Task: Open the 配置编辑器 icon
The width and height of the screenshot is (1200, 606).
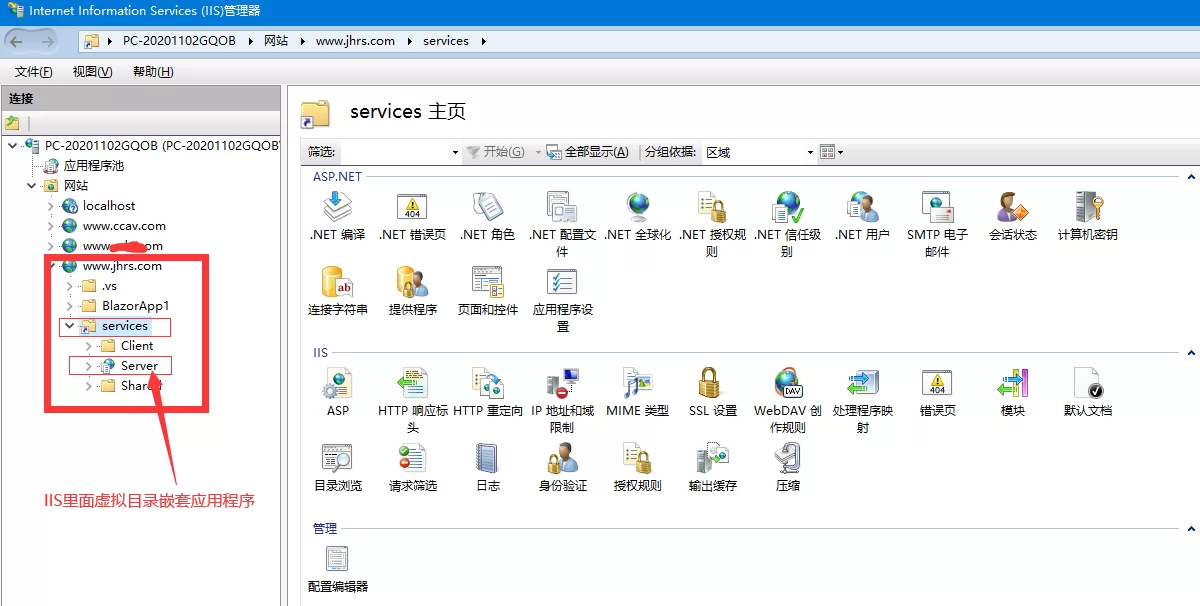Action: (x=337, y=559)
